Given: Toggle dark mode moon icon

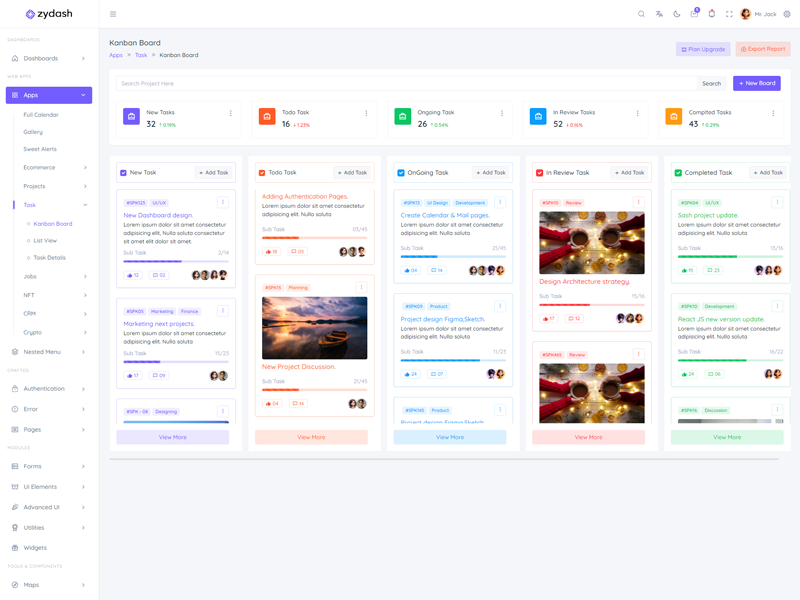Looking at the screenshot, I should click(677, 14).
